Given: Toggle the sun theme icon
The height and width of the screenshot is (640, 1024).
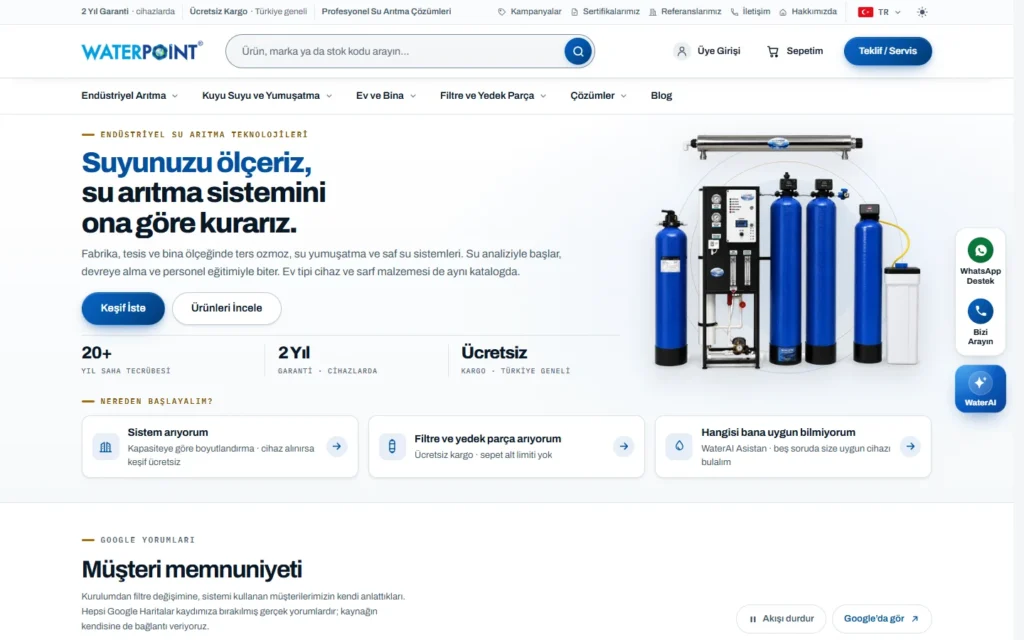Looking at the screenshot, I should [x=921, y=12].
